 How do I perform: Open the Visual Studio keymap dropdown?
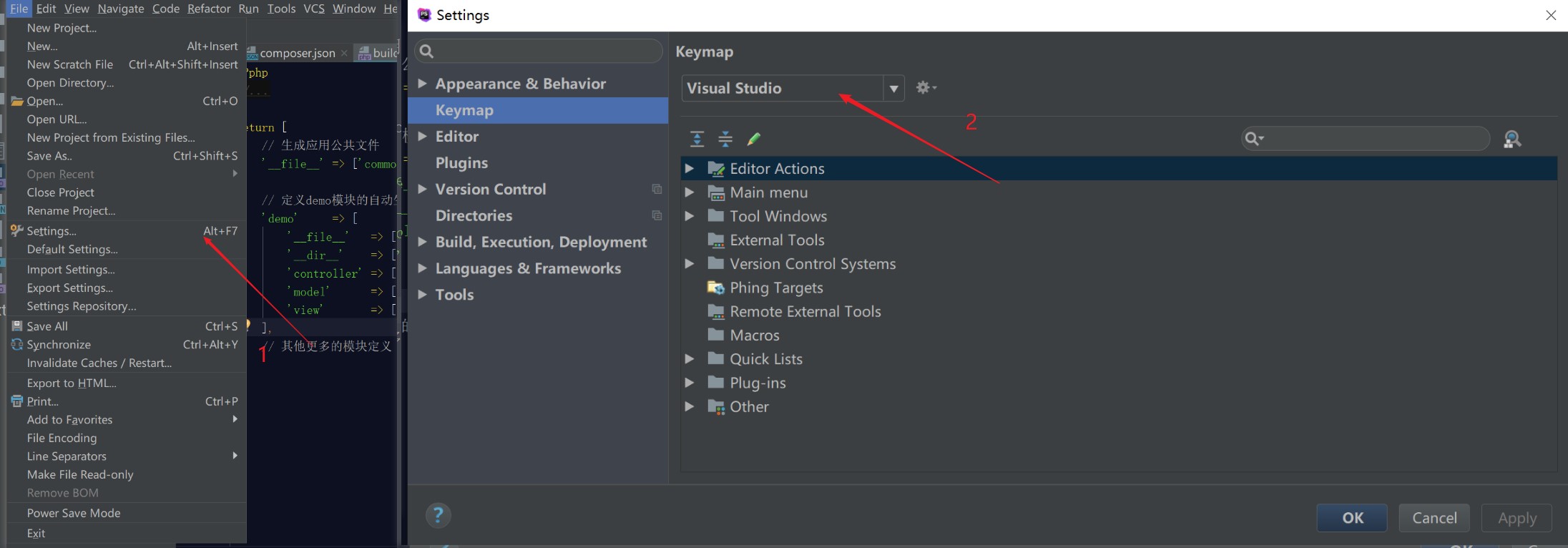coord(893,88)
